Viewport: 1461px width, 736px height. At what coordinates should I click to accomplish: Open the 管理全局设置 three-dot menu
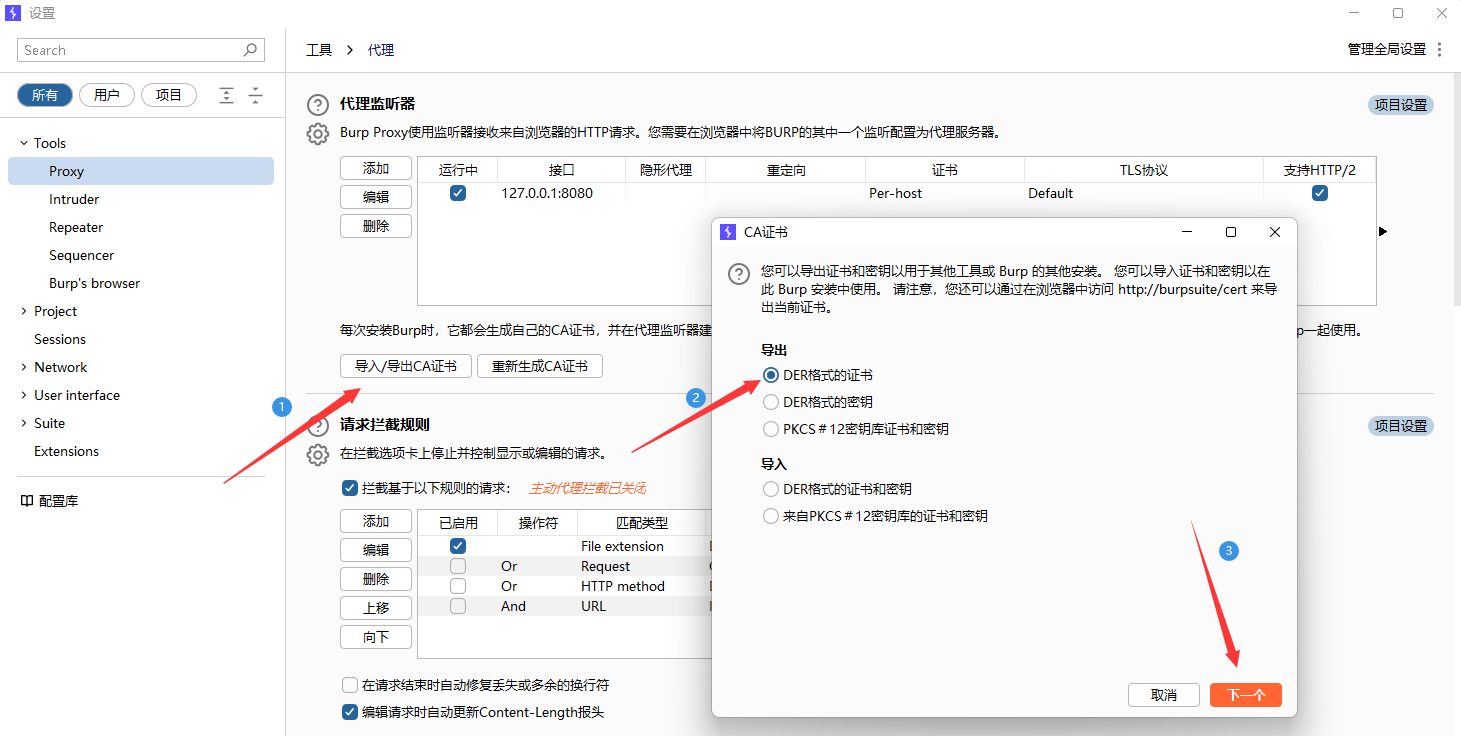click(x=1439, y=49)
